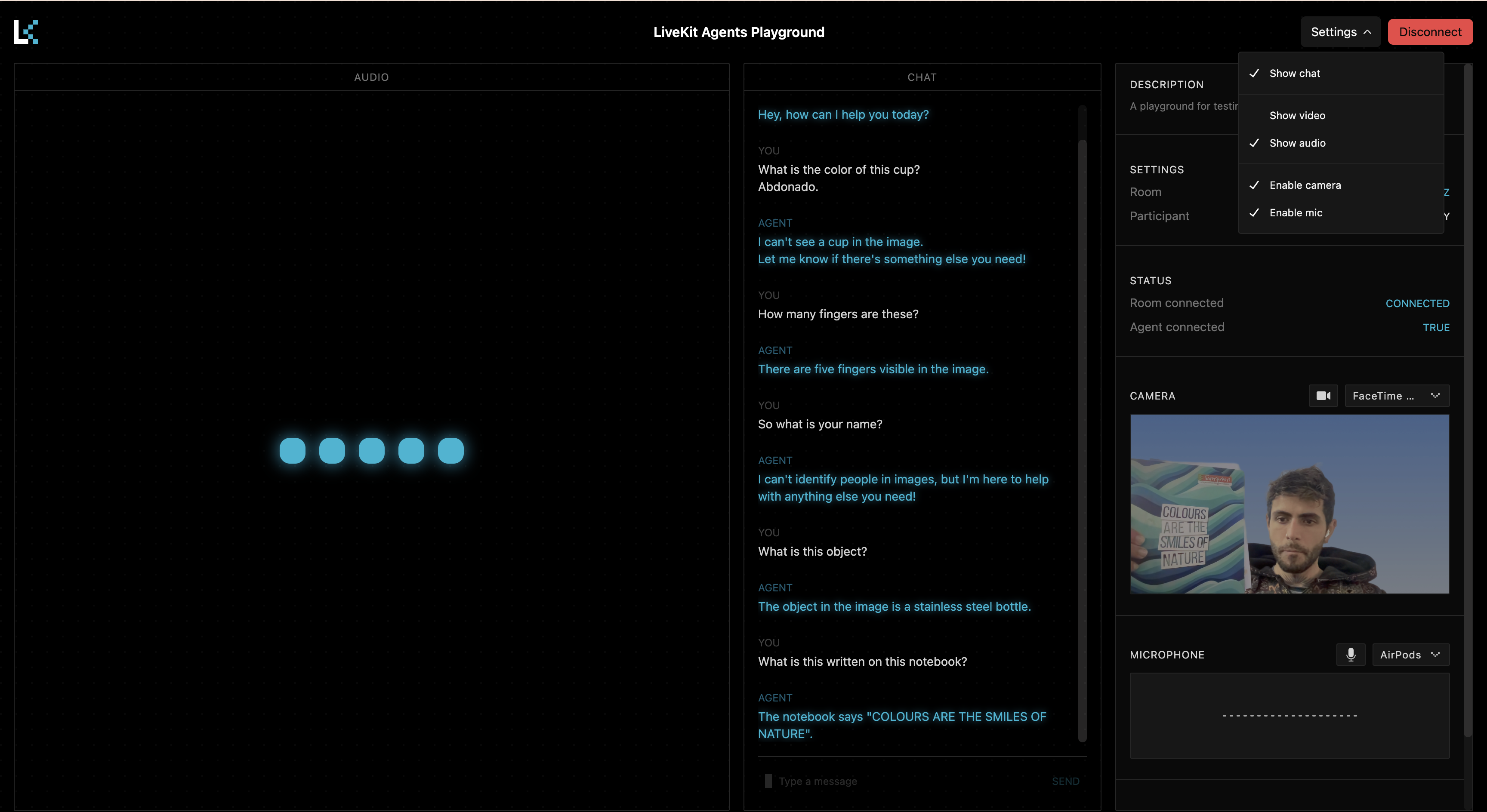Click the Settings chevron arrow icon
This screenshot has height=812, width=1487.
pyautogui.click(x=1367, y=32)
